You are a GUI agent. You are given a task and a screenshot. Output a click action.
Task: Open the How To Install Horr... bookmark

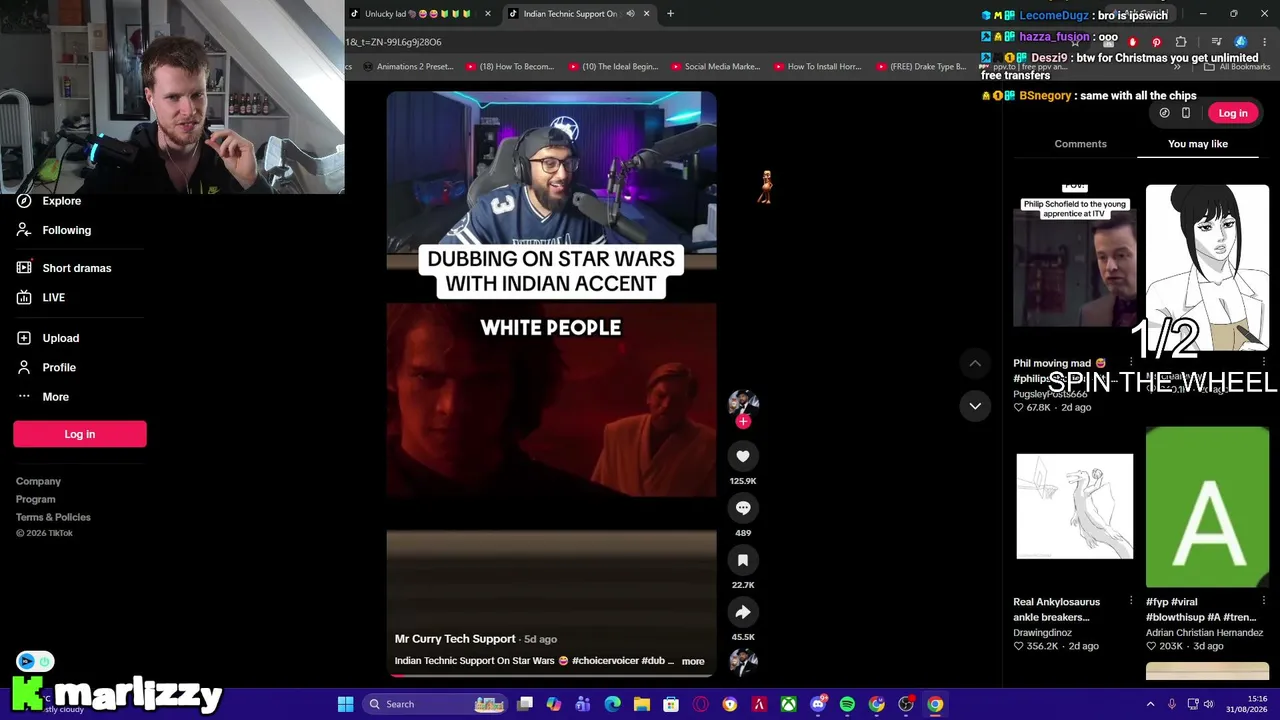click(x=817, y=67)
